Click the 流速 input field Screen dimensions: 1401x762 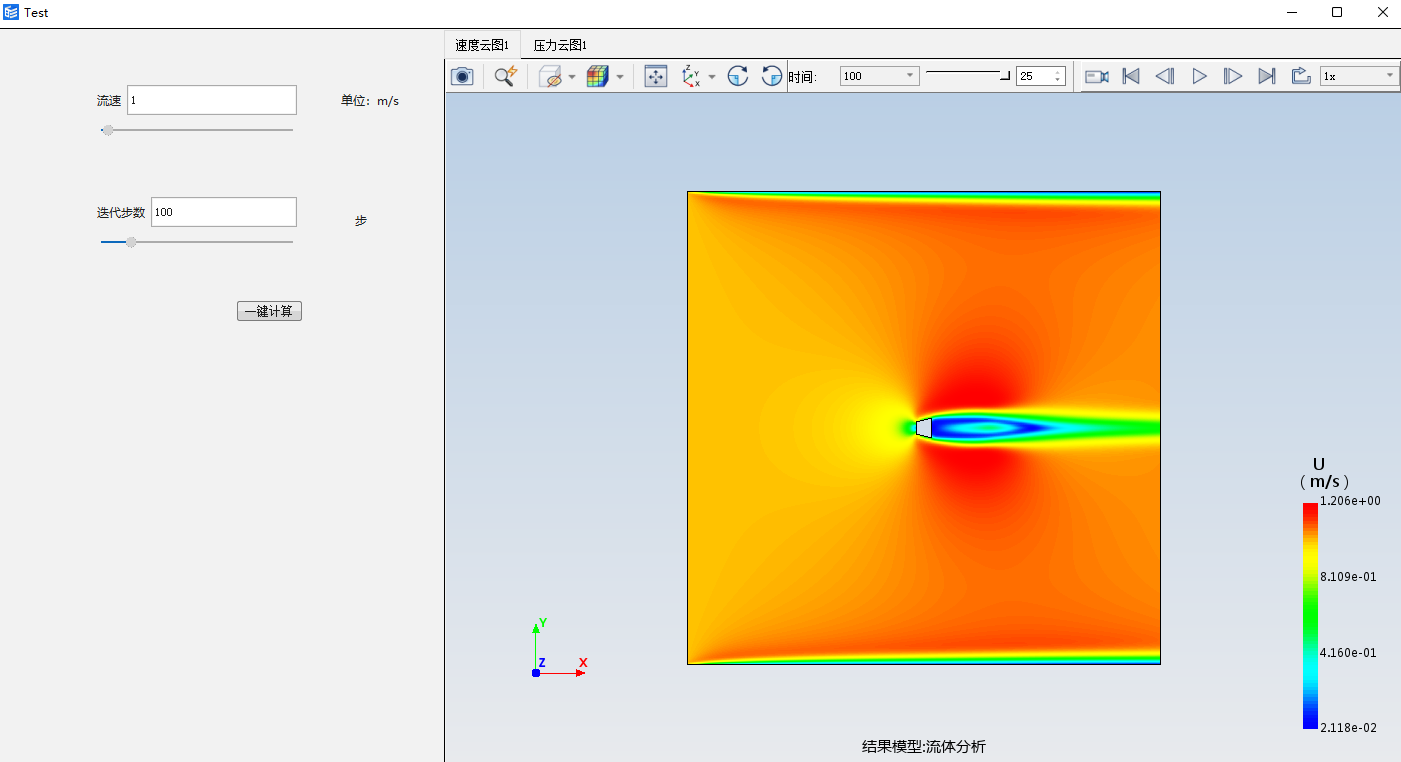pyautogui.click(x=212, y=100)
